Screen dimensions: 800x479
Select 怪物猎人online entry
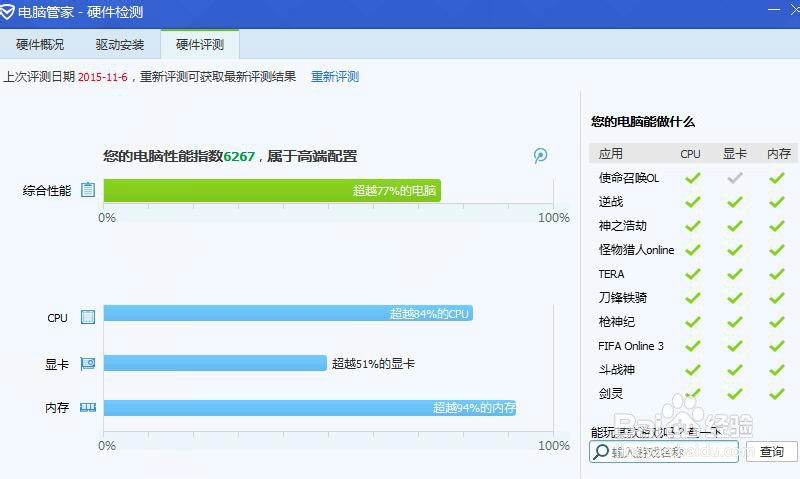[x=636, y=250]
